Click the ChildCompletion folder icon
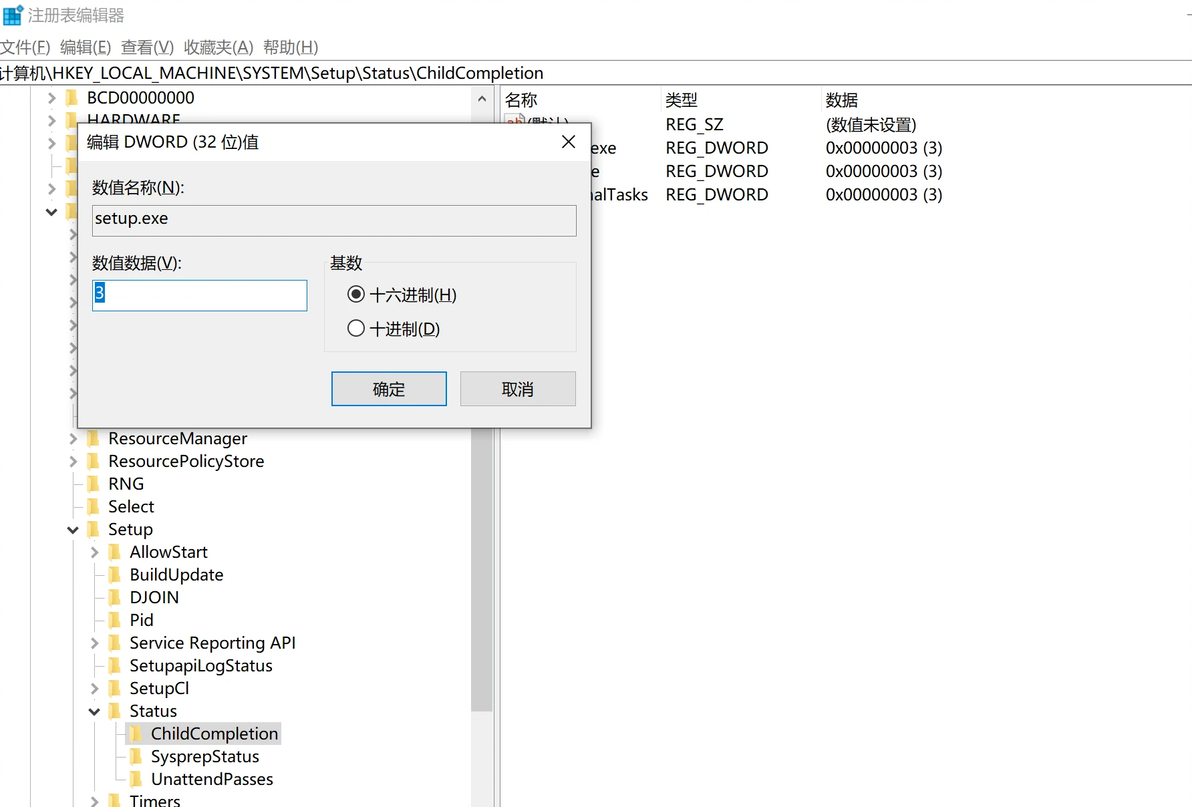Viewport: 1192px width, 807px height. [136, 733]
